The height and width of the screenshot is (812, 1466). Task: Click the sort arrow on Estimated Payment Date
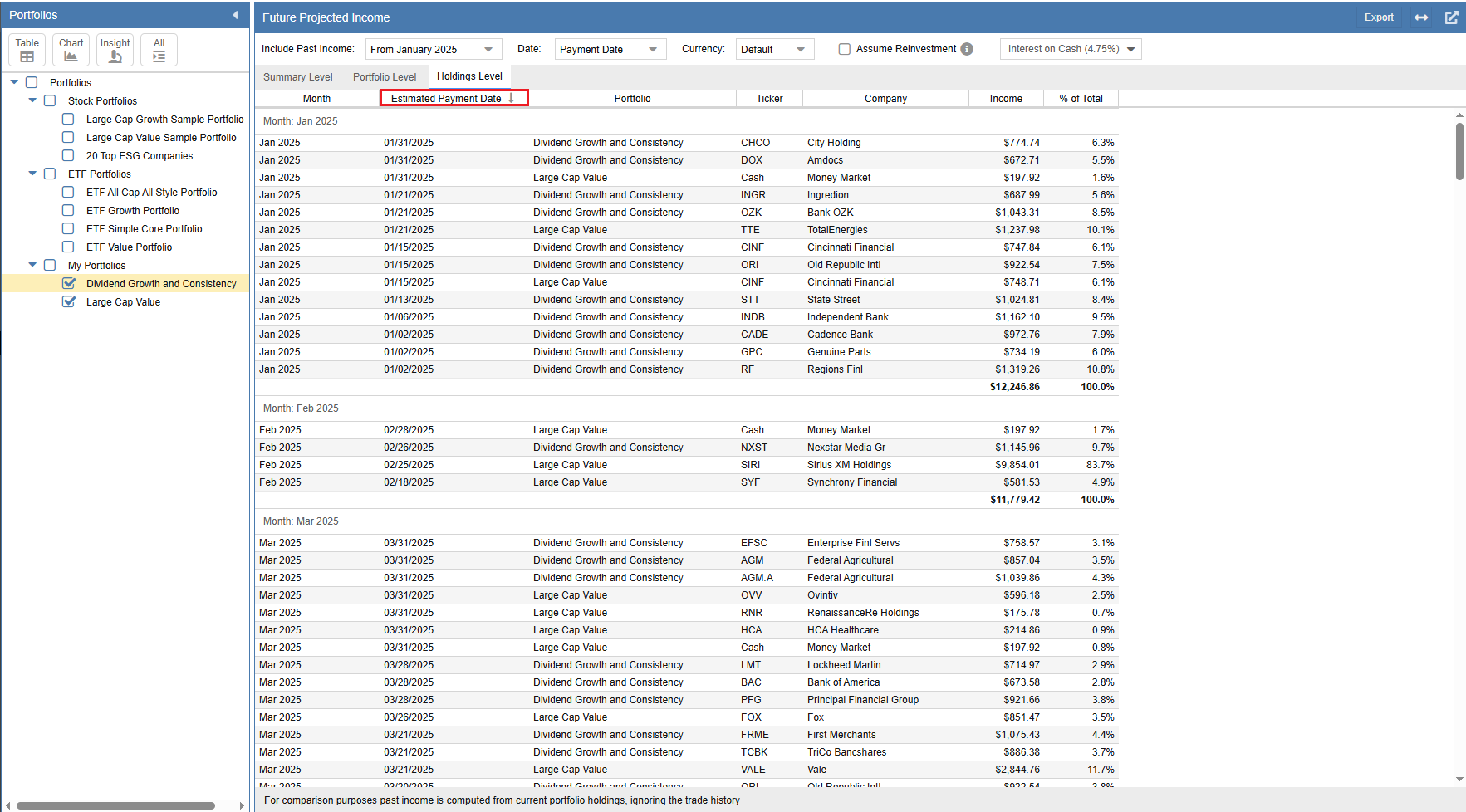tap(512, 98)
